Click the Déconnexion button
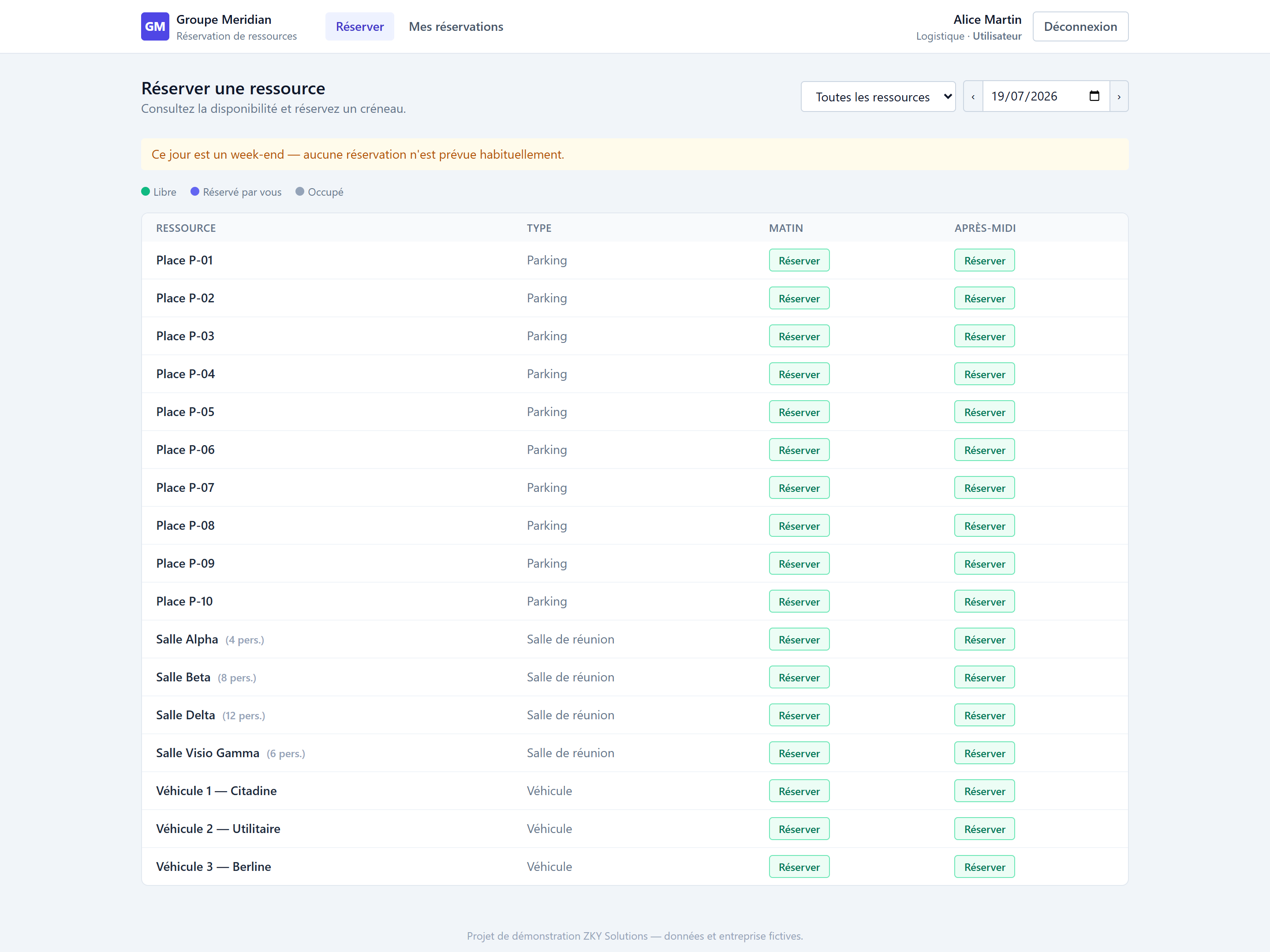 point(1080,26)
